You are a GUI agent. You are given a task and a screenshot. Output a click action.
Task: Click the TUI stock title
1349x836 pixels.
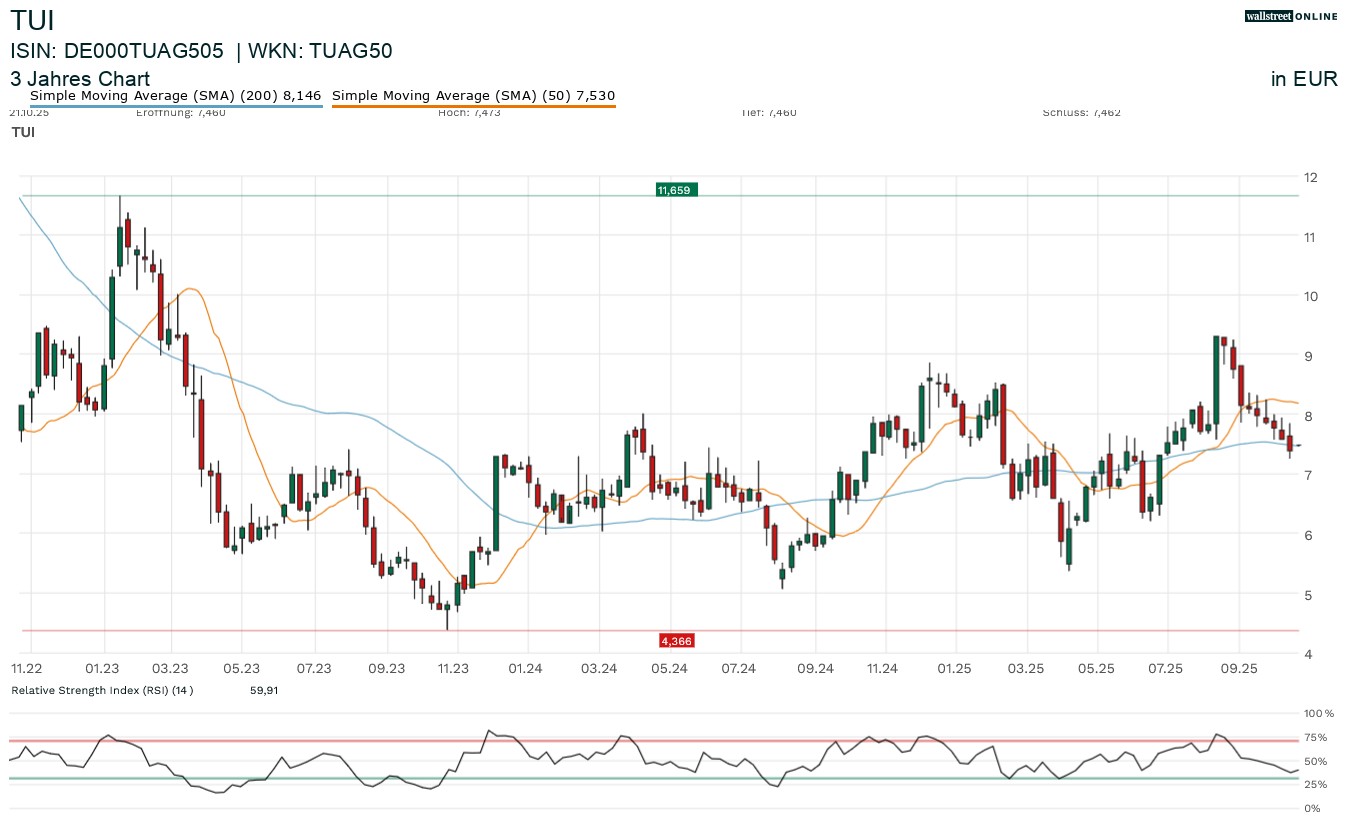click(32, 20)
